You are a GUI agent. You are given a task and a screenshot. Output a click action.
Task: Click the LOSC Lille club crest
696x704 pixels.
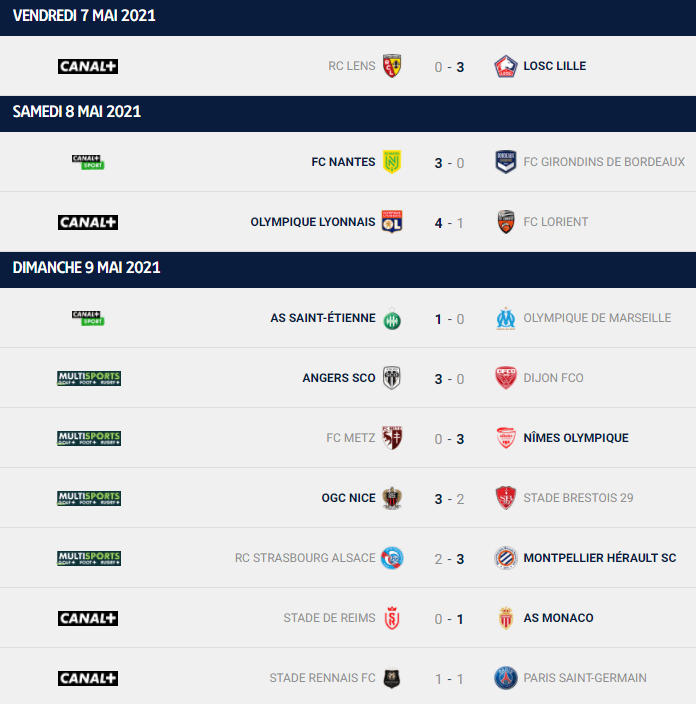point(506,66)
